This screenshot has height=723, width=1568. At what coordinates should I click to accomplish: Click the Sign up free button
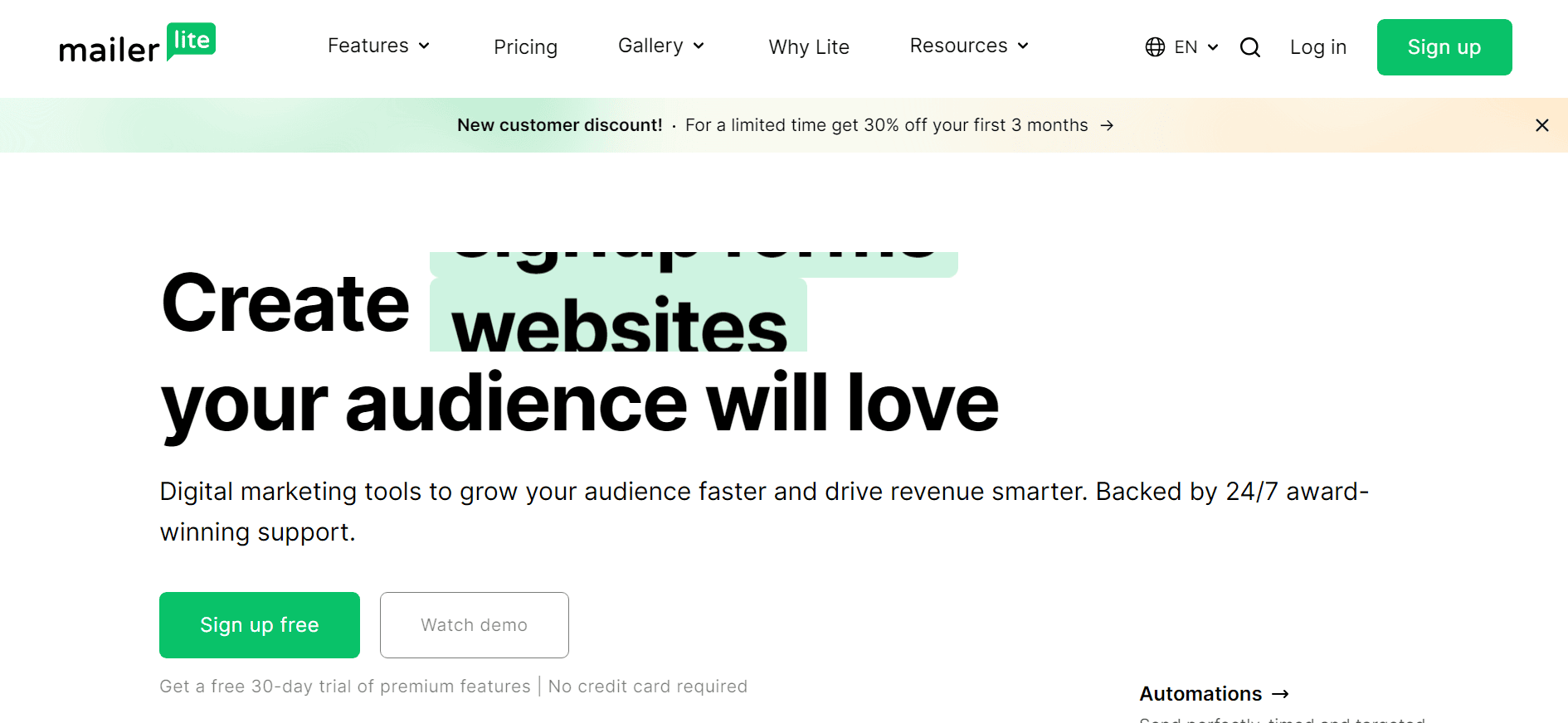click(260, 625)
